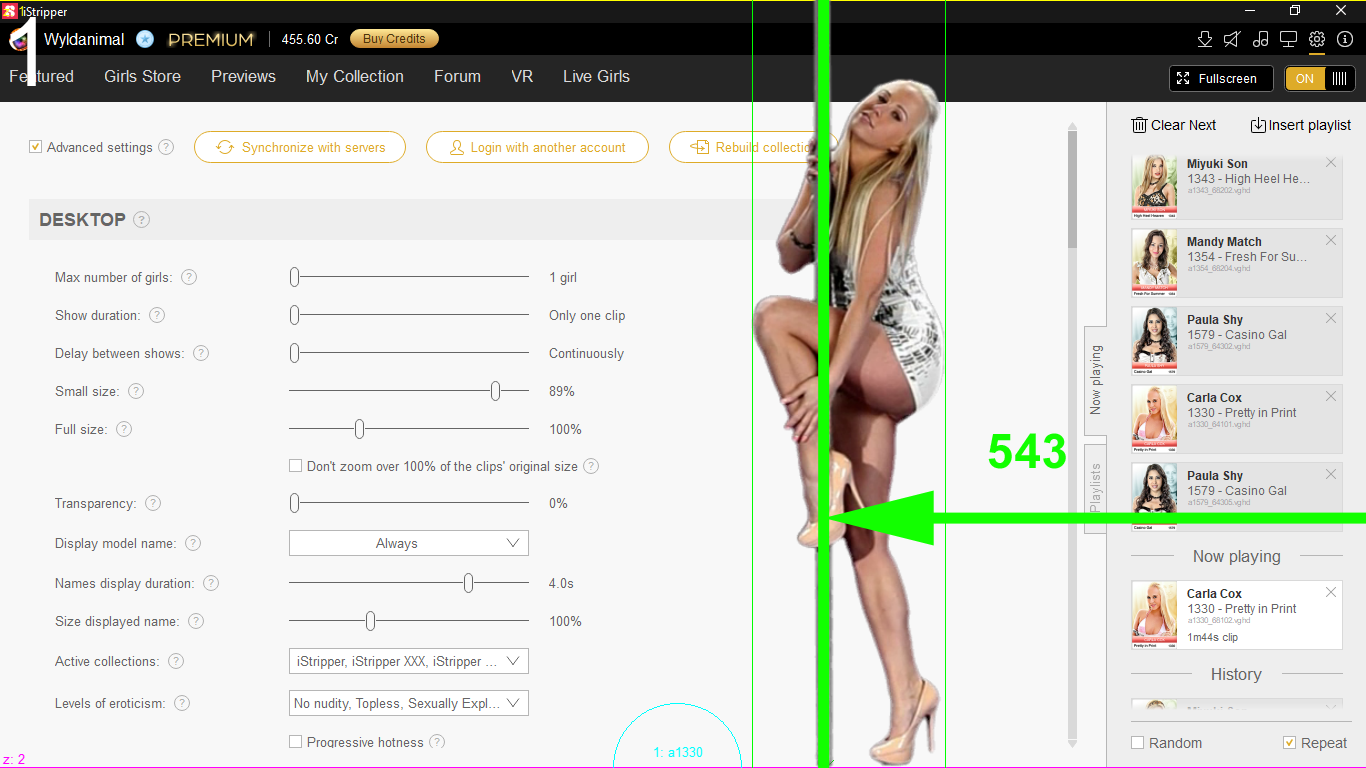Screen dimensions: 1366x768
Task: Click the Fullscreen button
Action: [x=1221, y=79]
